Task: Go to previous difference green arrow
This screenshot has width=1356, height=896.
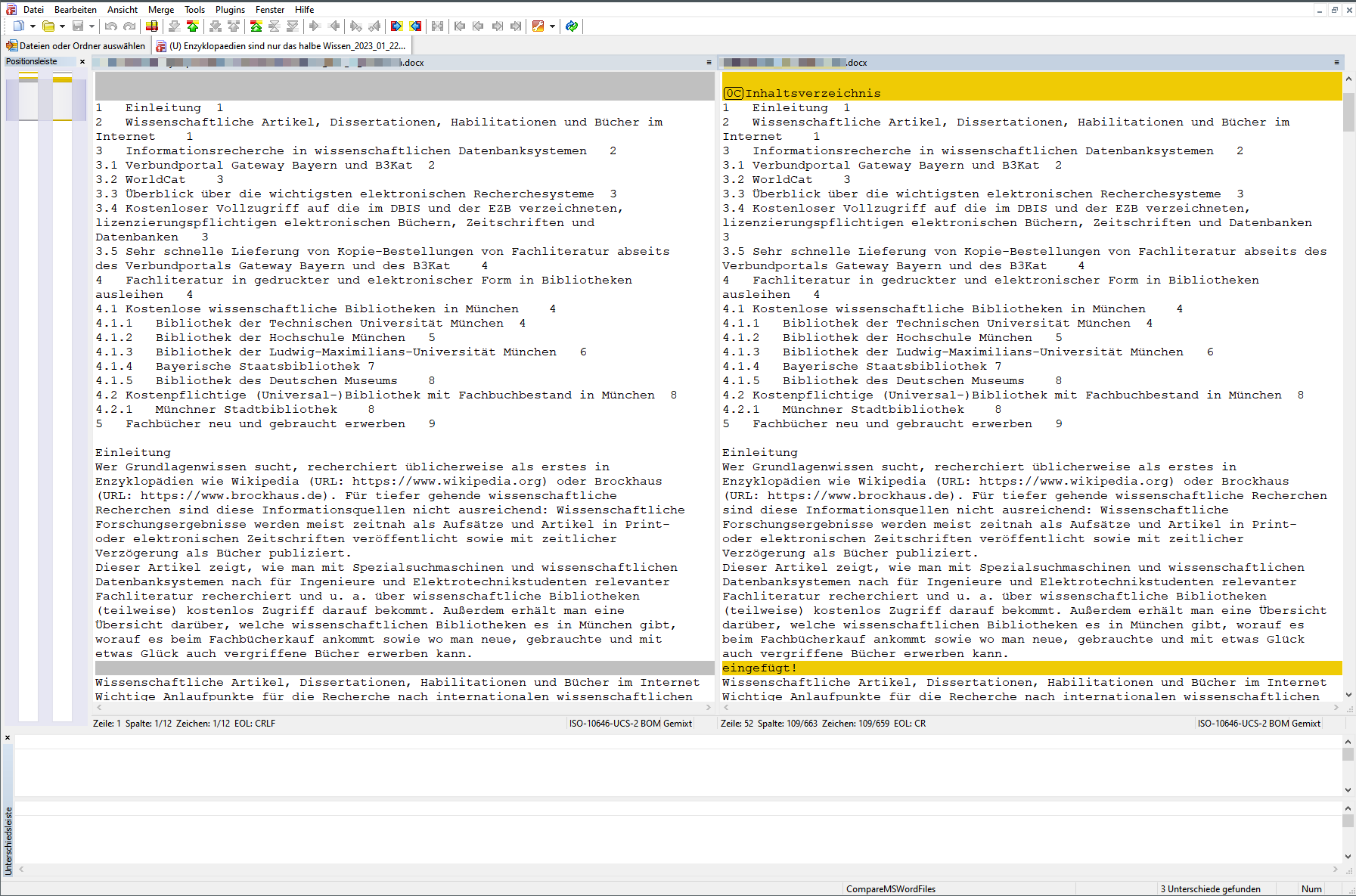Action: point(193,26)
